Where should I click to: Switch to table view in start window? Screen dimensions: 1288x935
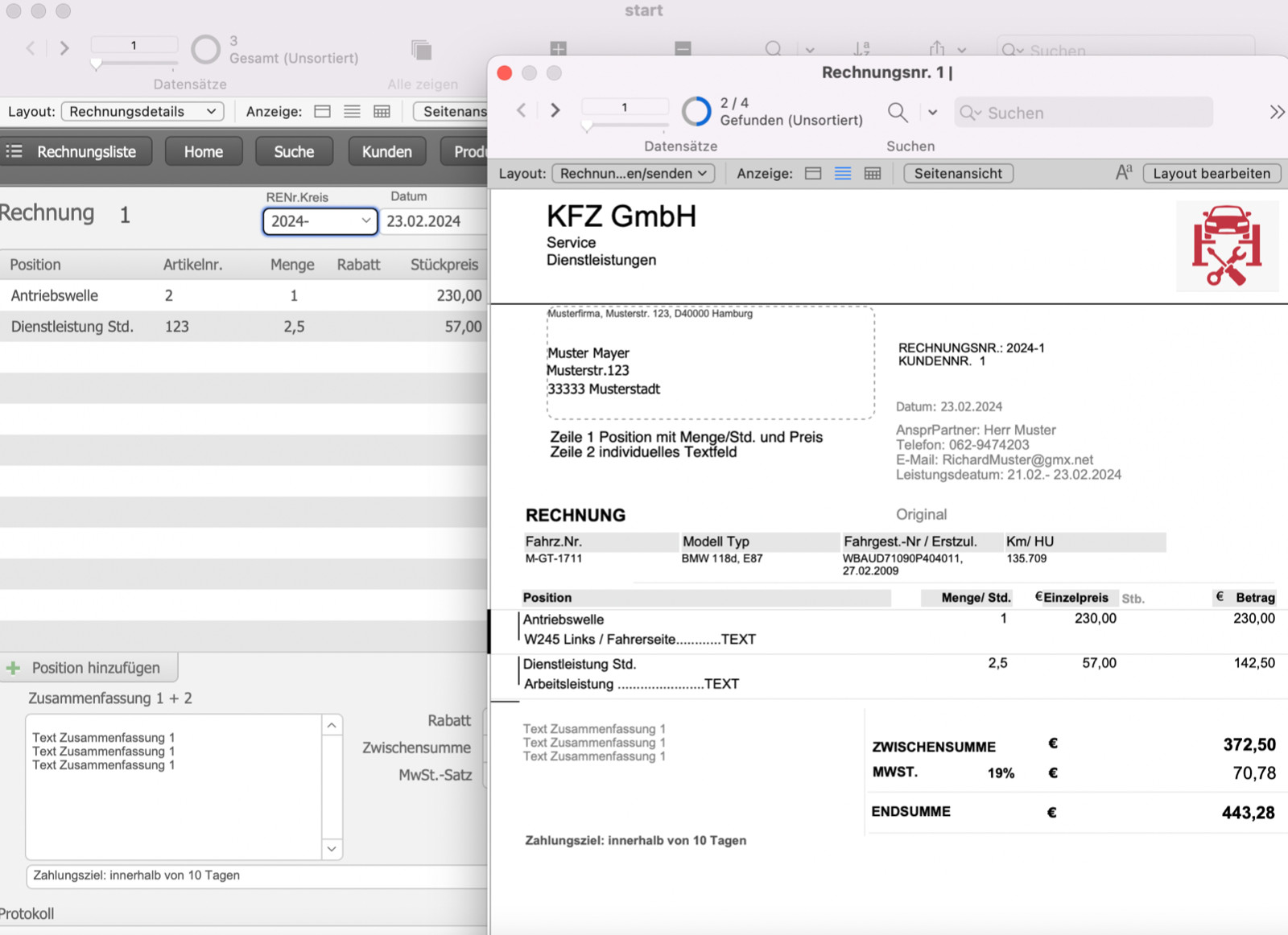click(382, 111)
